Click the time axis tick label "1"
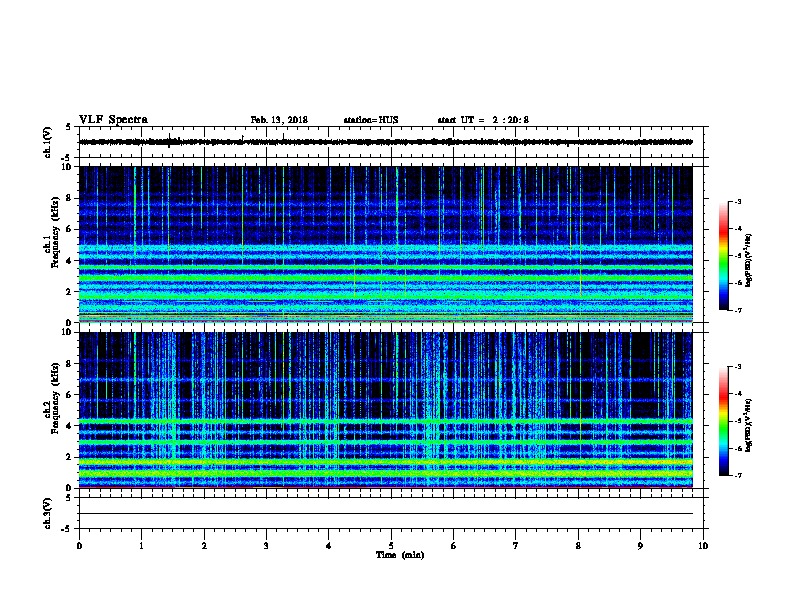This screenshot has height=612, width=792. (x=141, y=546)
